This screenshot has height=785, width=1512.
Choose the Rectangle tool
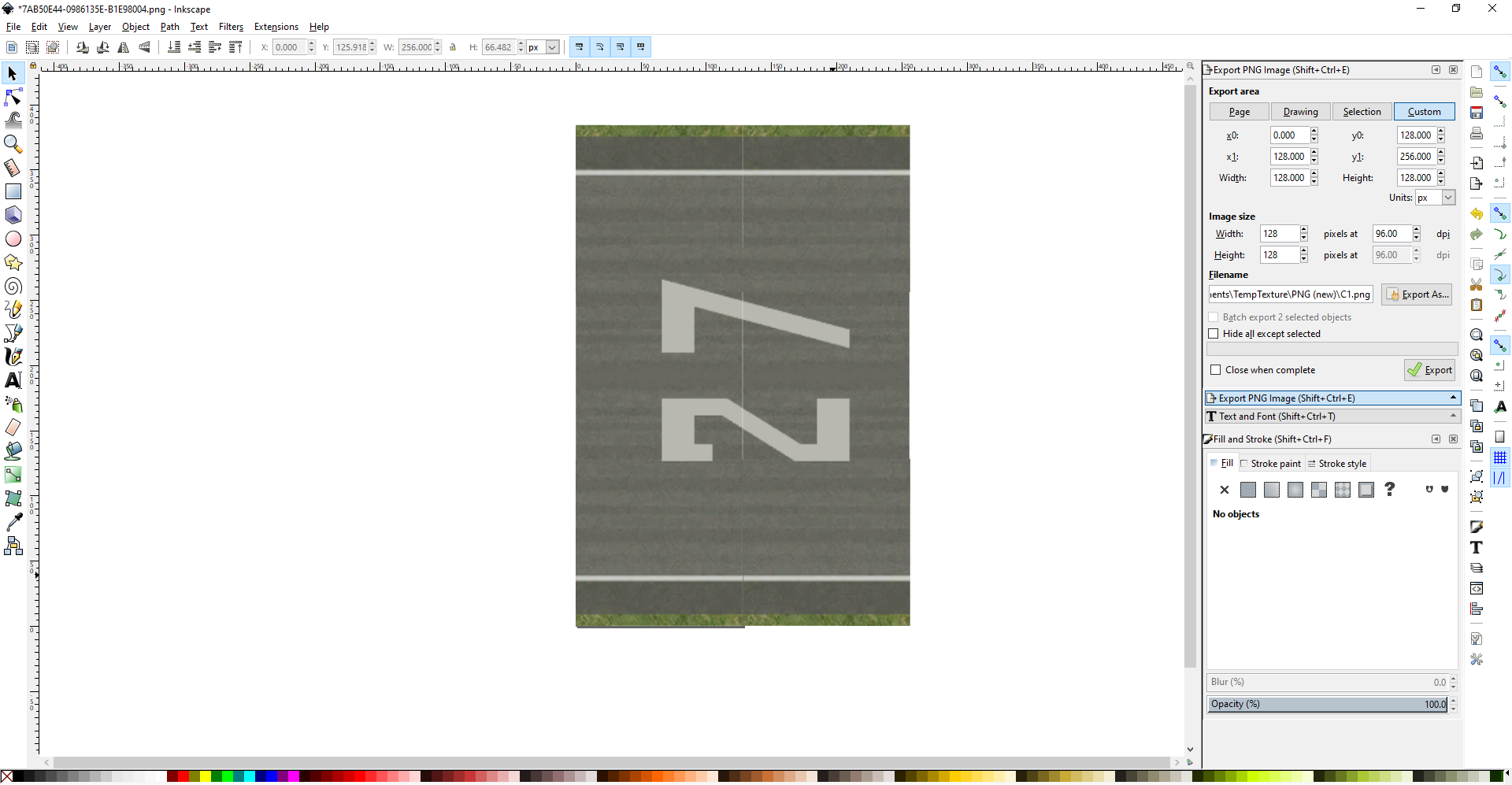(x=13, y=191)
